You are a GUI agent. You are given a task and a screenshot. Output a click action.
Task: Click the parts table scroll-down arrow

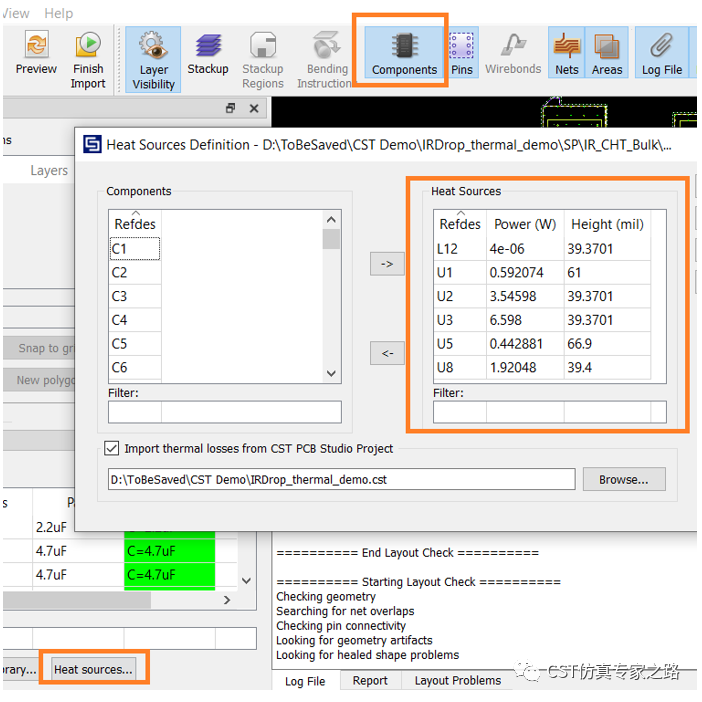coord(246,581)
